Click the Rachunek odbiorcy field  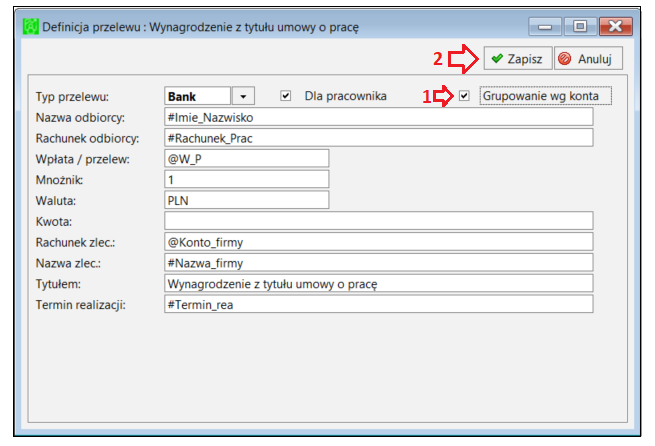[378, 138]
